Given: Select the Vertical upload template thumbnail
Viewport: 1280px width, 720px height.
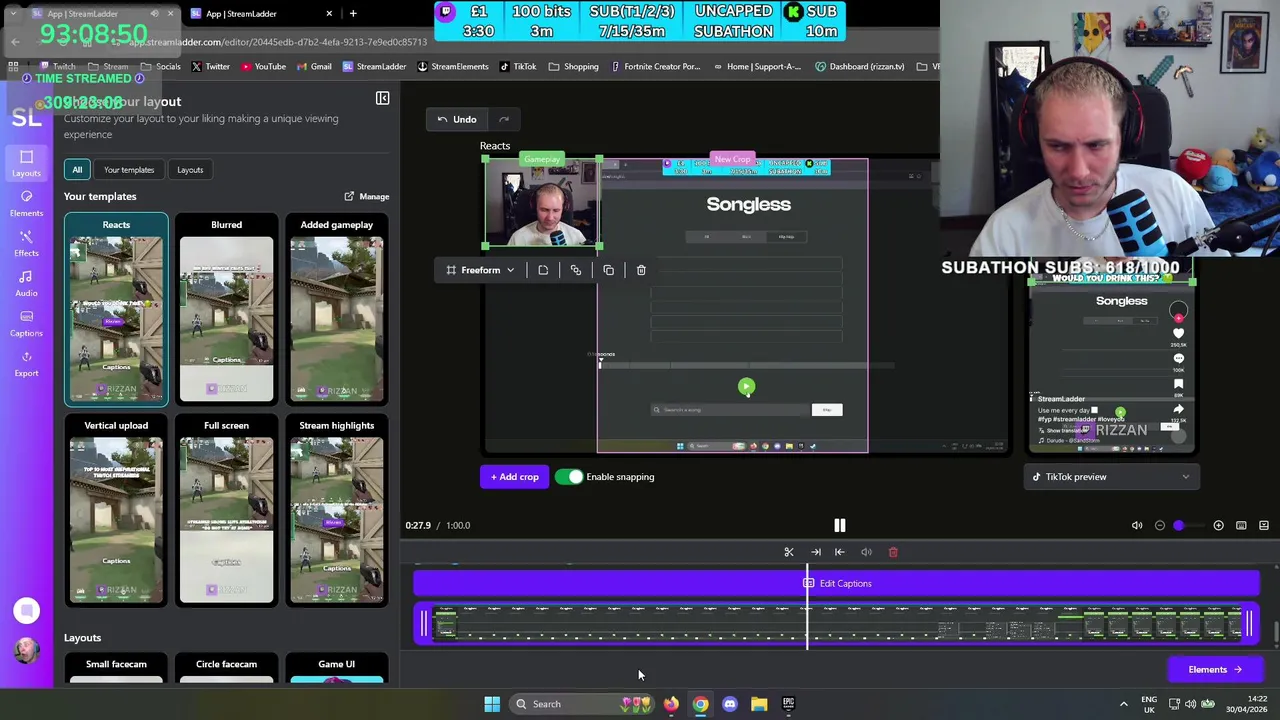Looking at the screenshot, I should 116,512.
